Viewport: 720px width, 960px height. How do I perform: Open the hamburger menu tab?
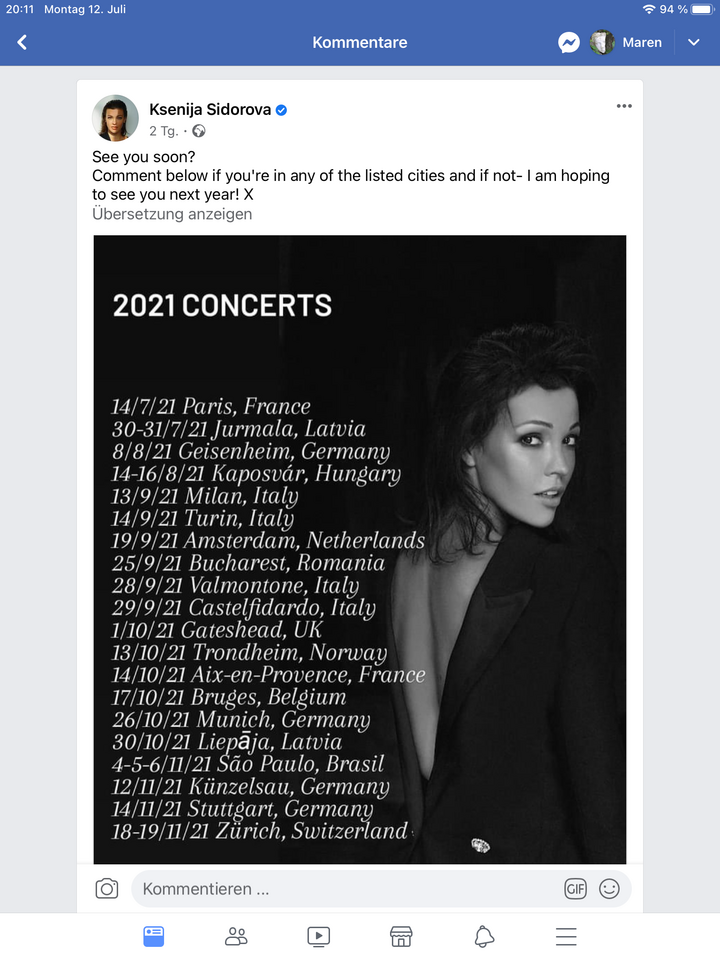[566, 937]
